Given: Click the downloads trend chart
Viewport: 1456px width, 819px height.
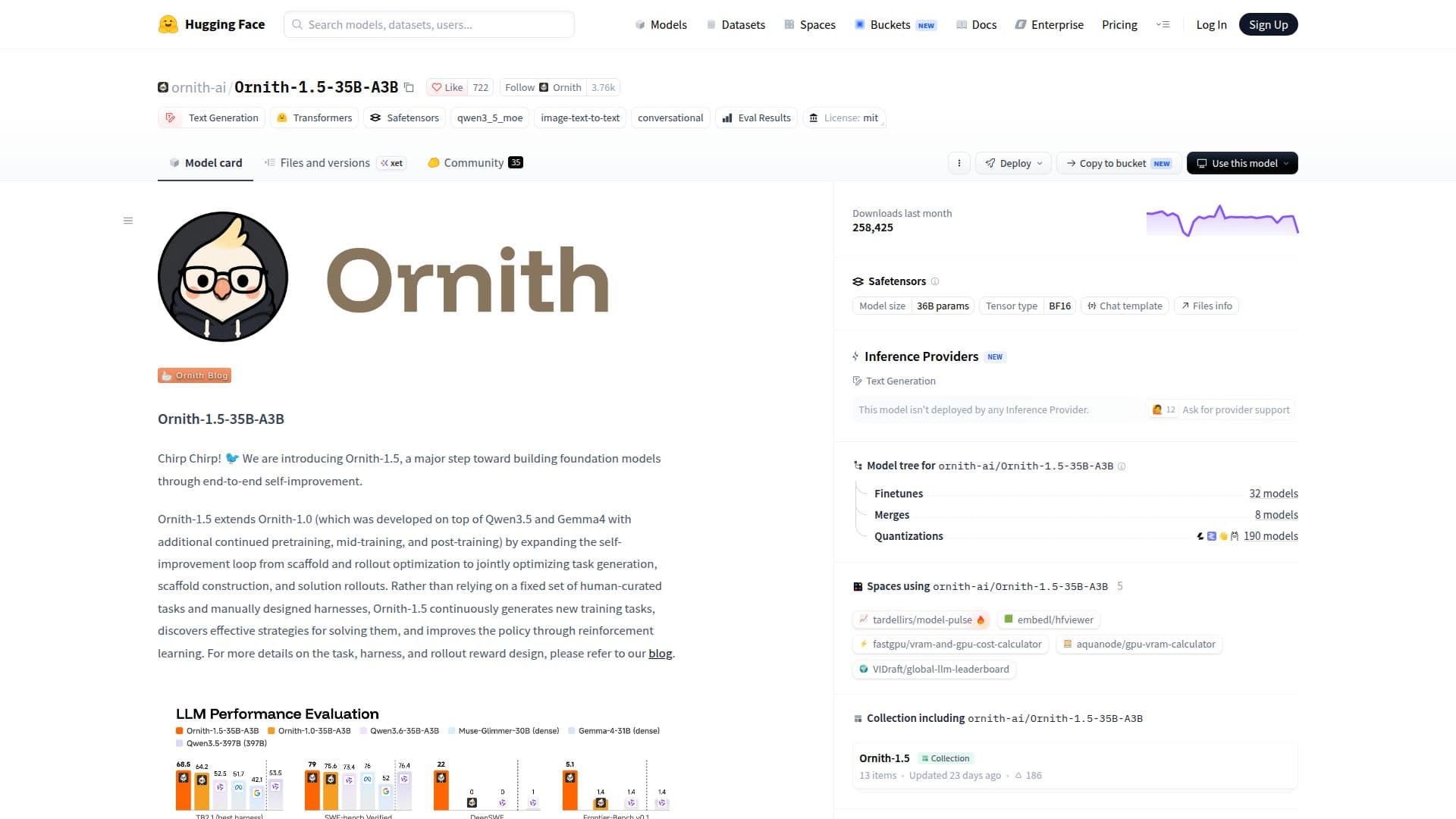Looking at the screenshot, I should pyautogui.click(x=1222, y=220).
